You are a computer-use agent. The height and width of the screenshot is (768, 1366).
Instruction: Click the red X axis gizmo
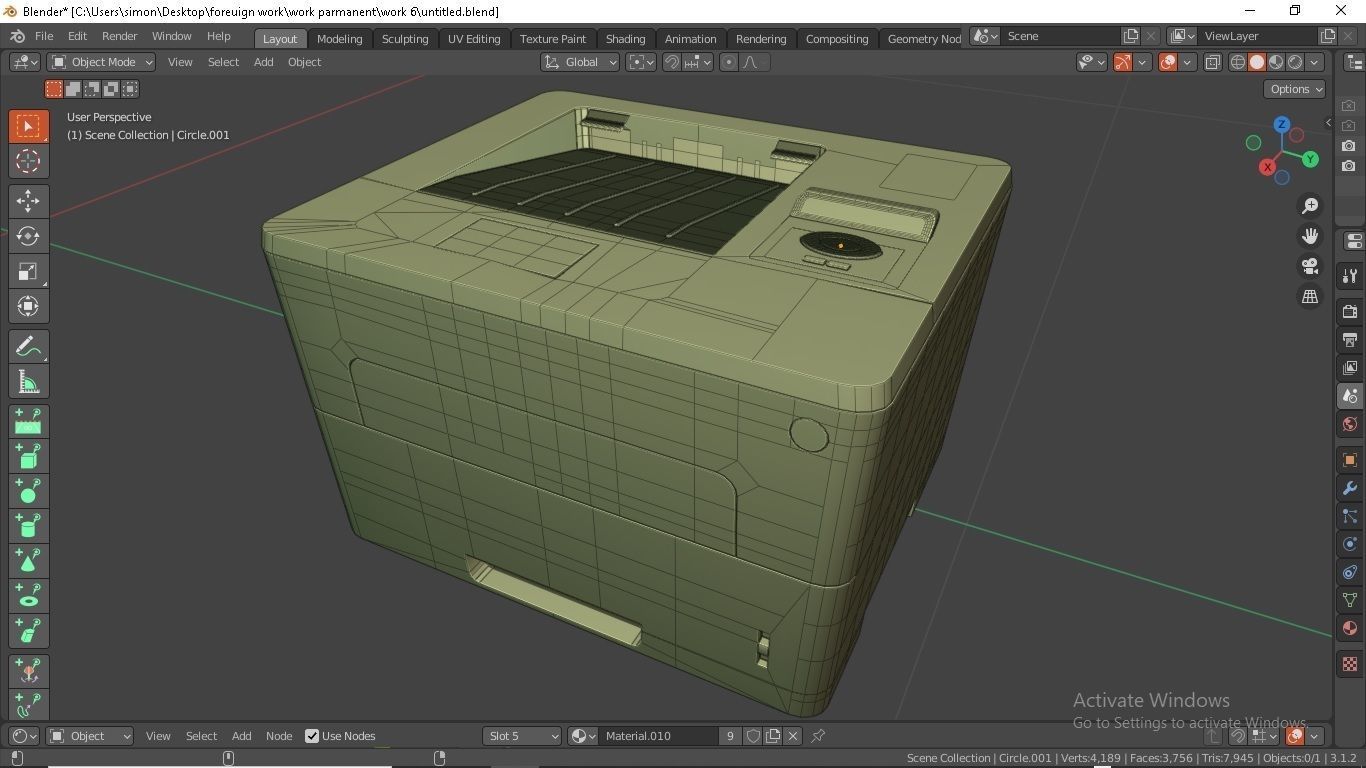pos(1268,167)
